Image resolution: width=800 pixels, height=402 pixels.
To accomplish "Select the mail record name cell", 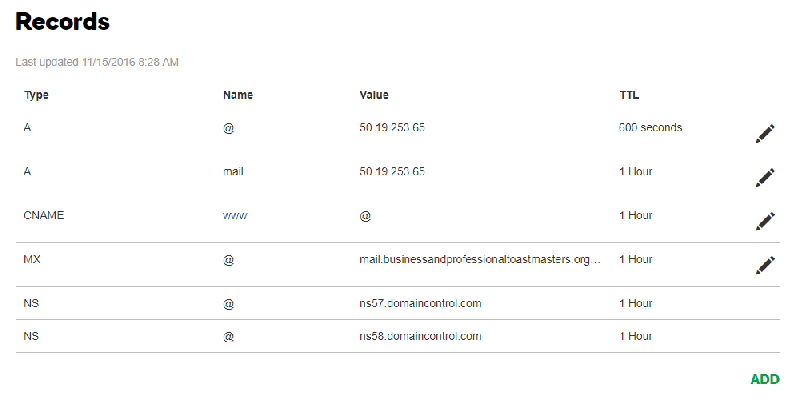I will point(233,171).
